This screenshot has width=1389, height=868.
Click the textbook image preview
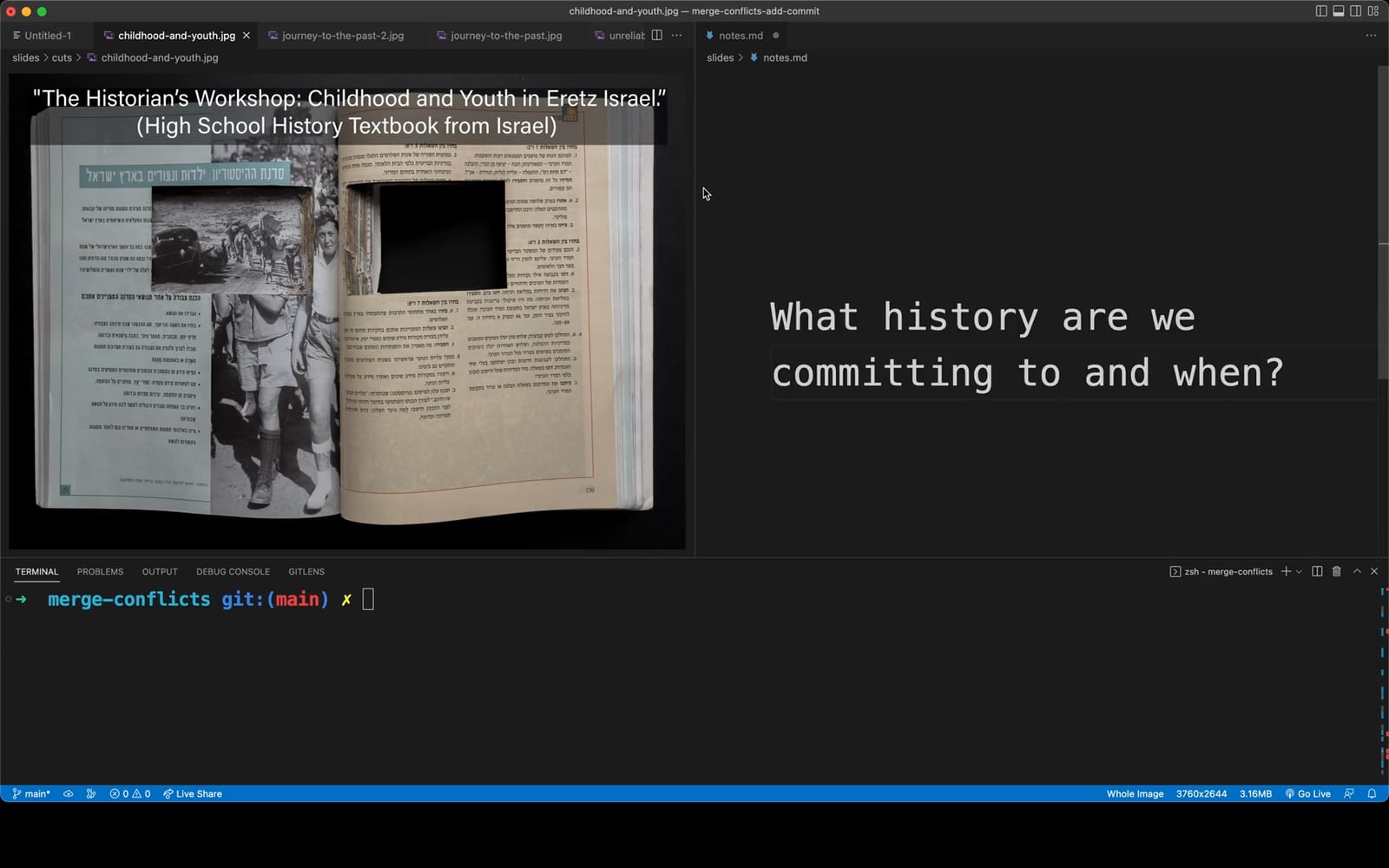[x=347, y=312]
